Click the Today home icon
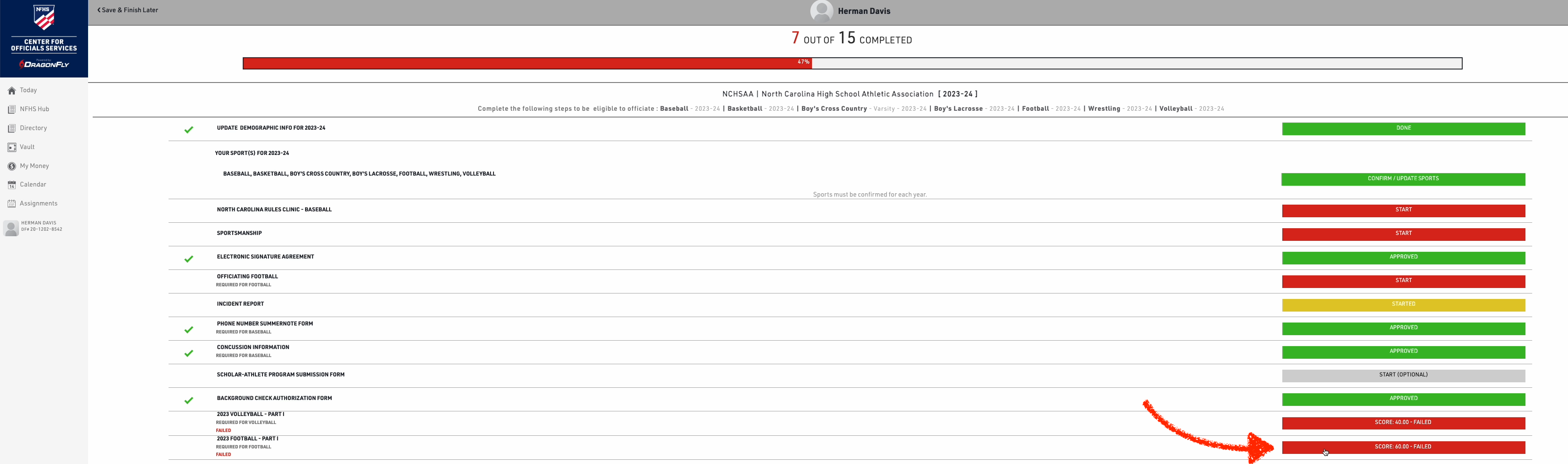 coord(11,91)
